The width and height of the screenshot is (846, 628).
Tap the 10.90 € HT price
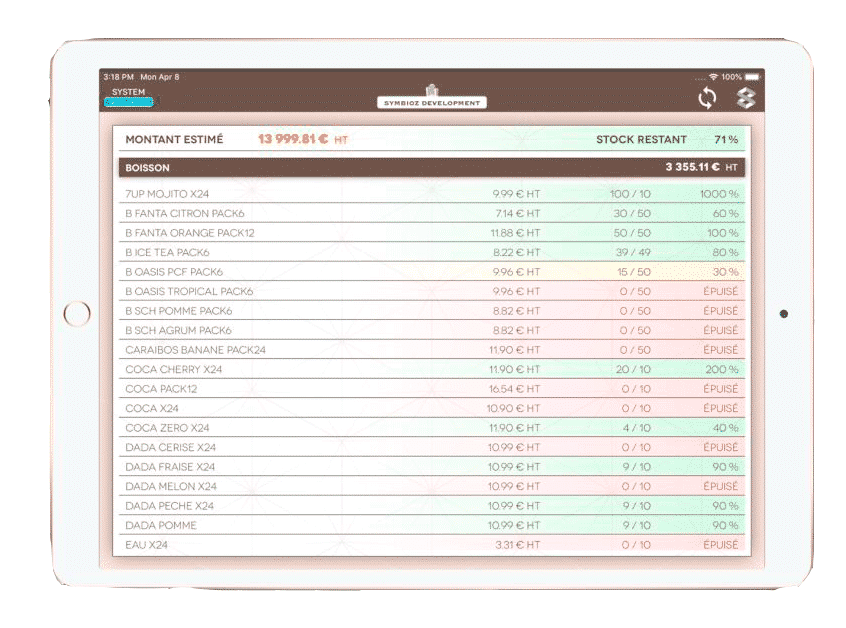pos(513,408)
